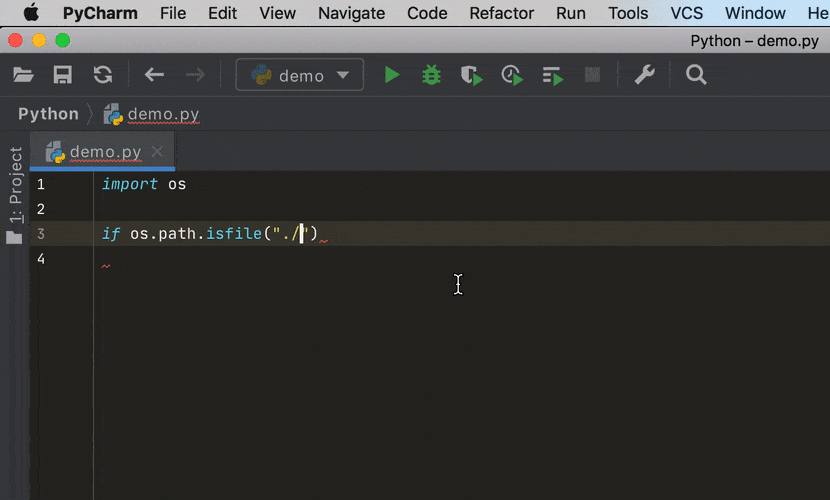Open Search Everywhere magnifier icon

696,75
